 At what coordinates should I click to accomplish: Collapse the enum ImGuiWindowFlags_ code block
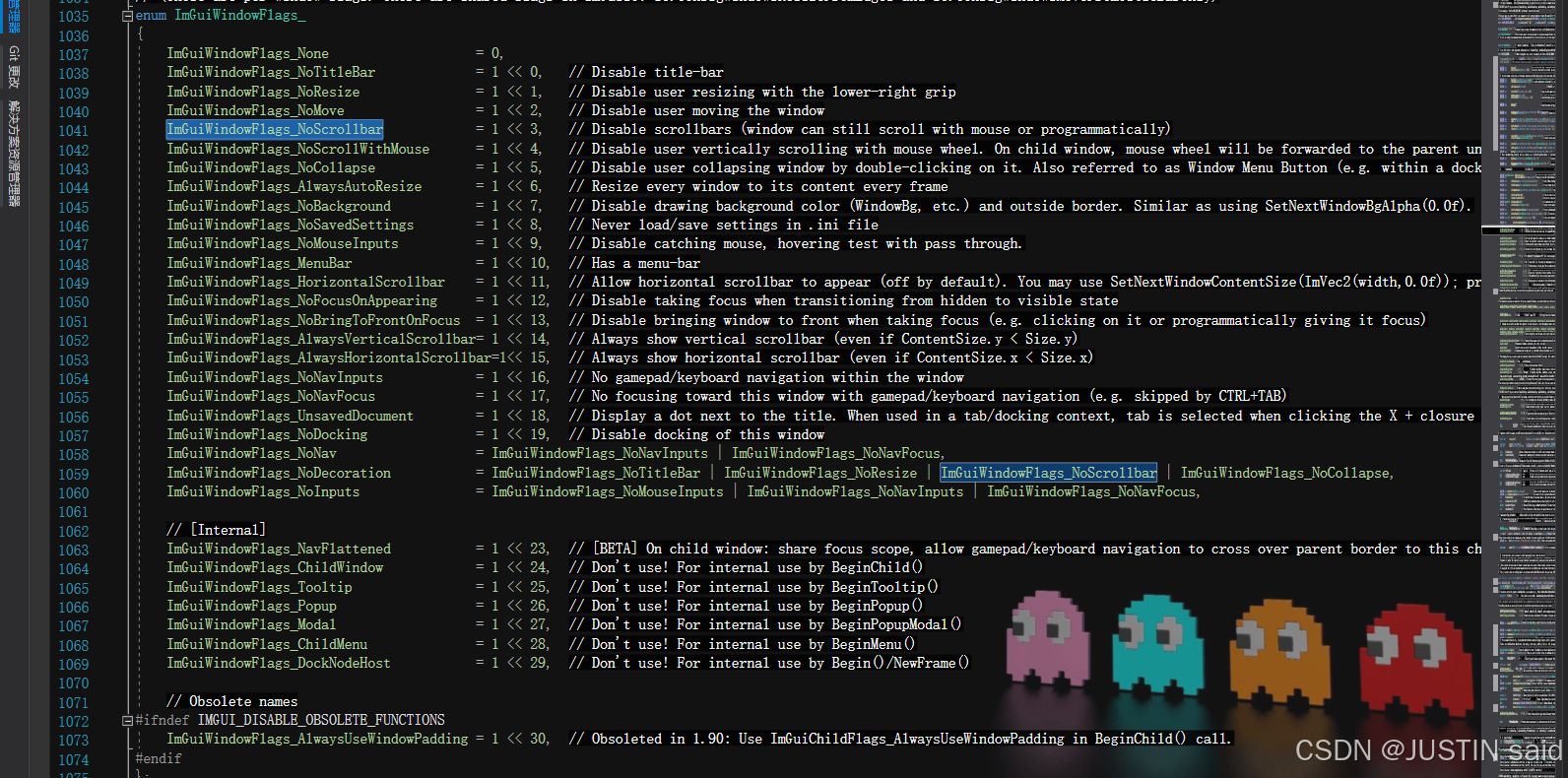pyautogui.click(x=127, y=16)
